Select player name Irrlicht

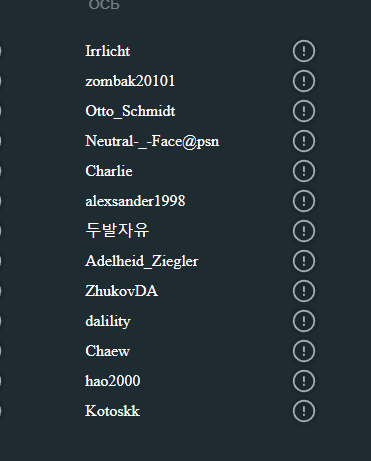(x=108, y=51)
